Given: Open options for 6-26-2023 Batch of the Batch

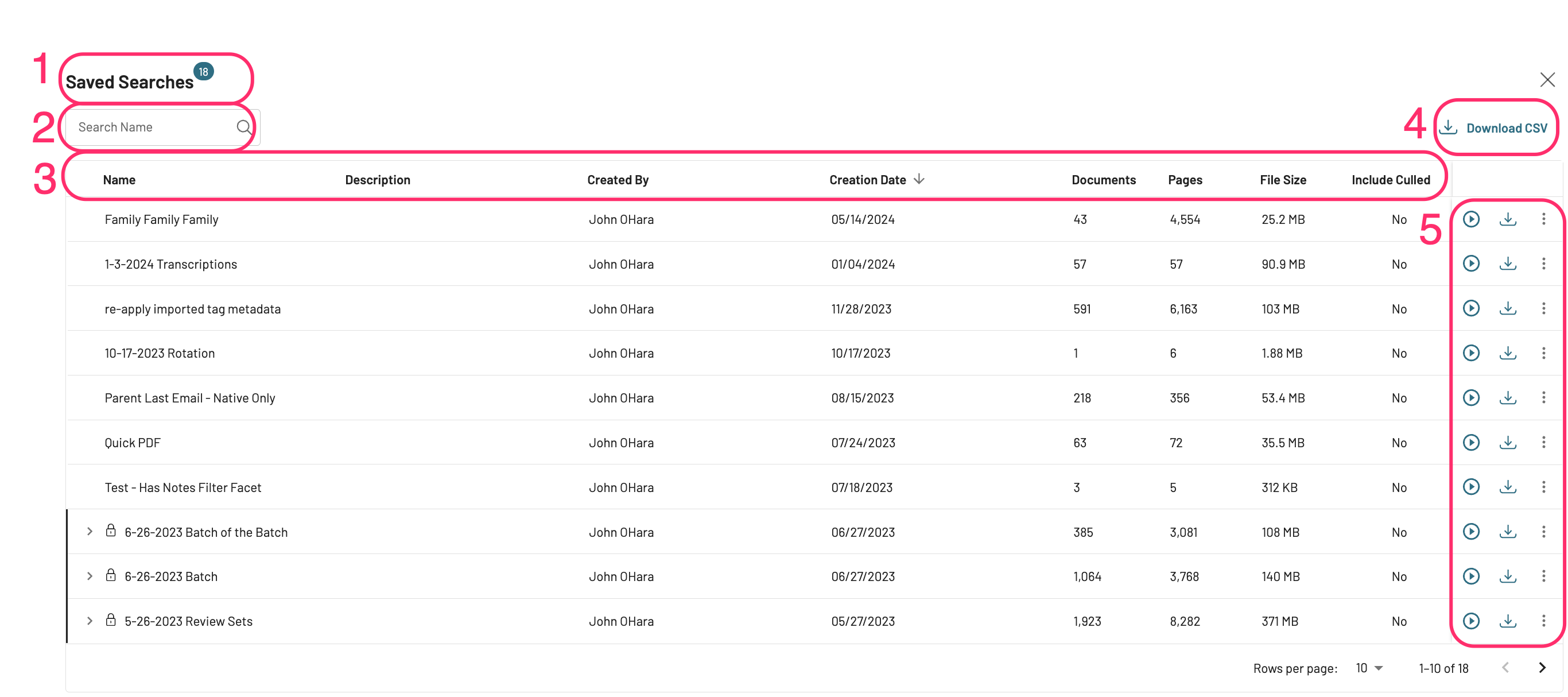Looking at the screenshot, I should [x=1544, y=532].
